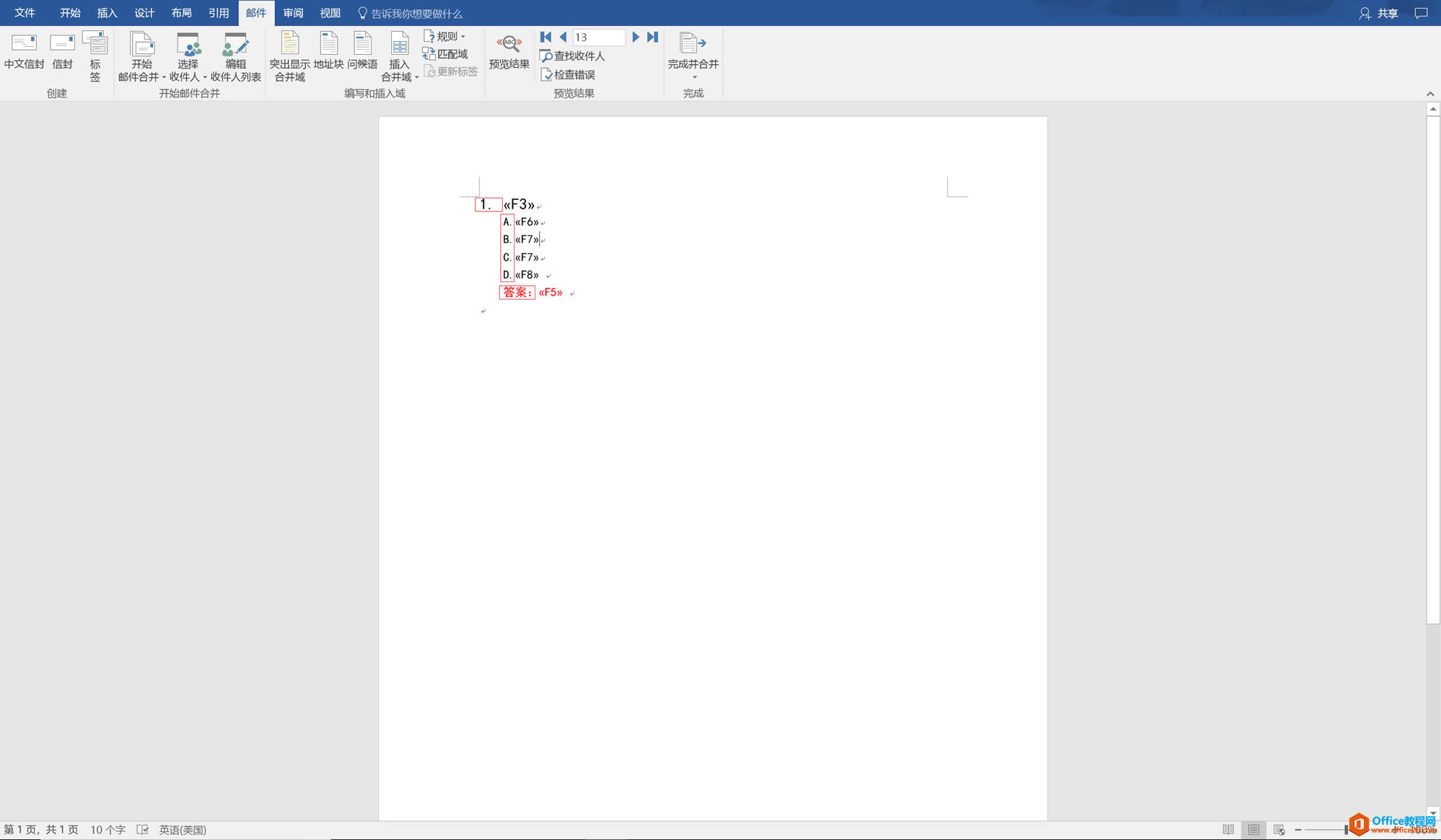Viewport: 1441px width, 840px height.
Task: Click the zoom slider in status bar
Action: (x=1346, y=830)
